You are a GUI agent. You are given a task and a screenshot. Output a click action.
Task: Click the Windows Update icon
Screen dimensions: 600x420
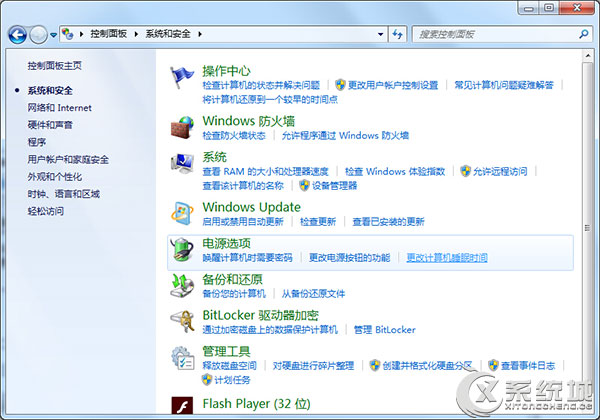point(182,213)
